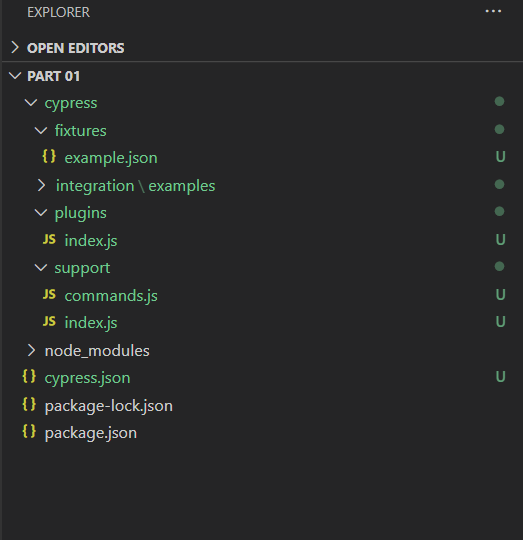Screen dimensions: 523x540
Task: Click the JSON icon beside example.json
Action: coord(49,156)
